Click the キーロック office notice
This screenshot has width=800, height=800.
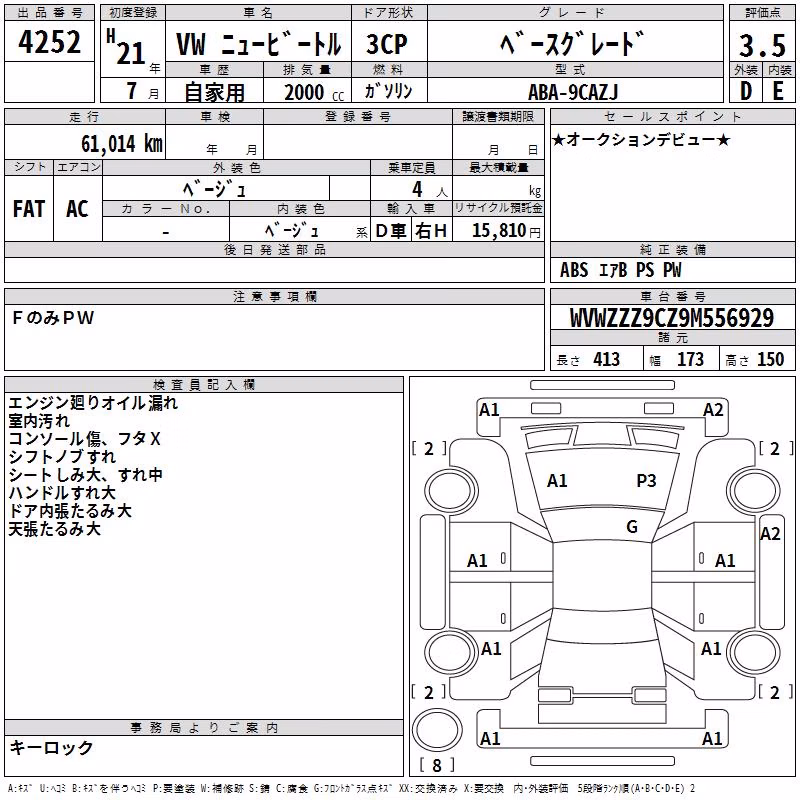(51, 747)
